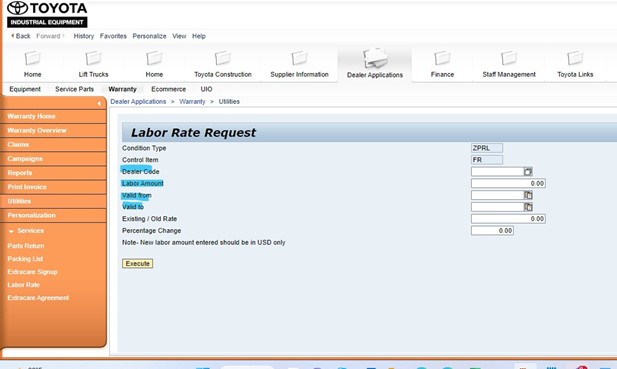Open the Supplier Information folder icon

click(299, 58)
